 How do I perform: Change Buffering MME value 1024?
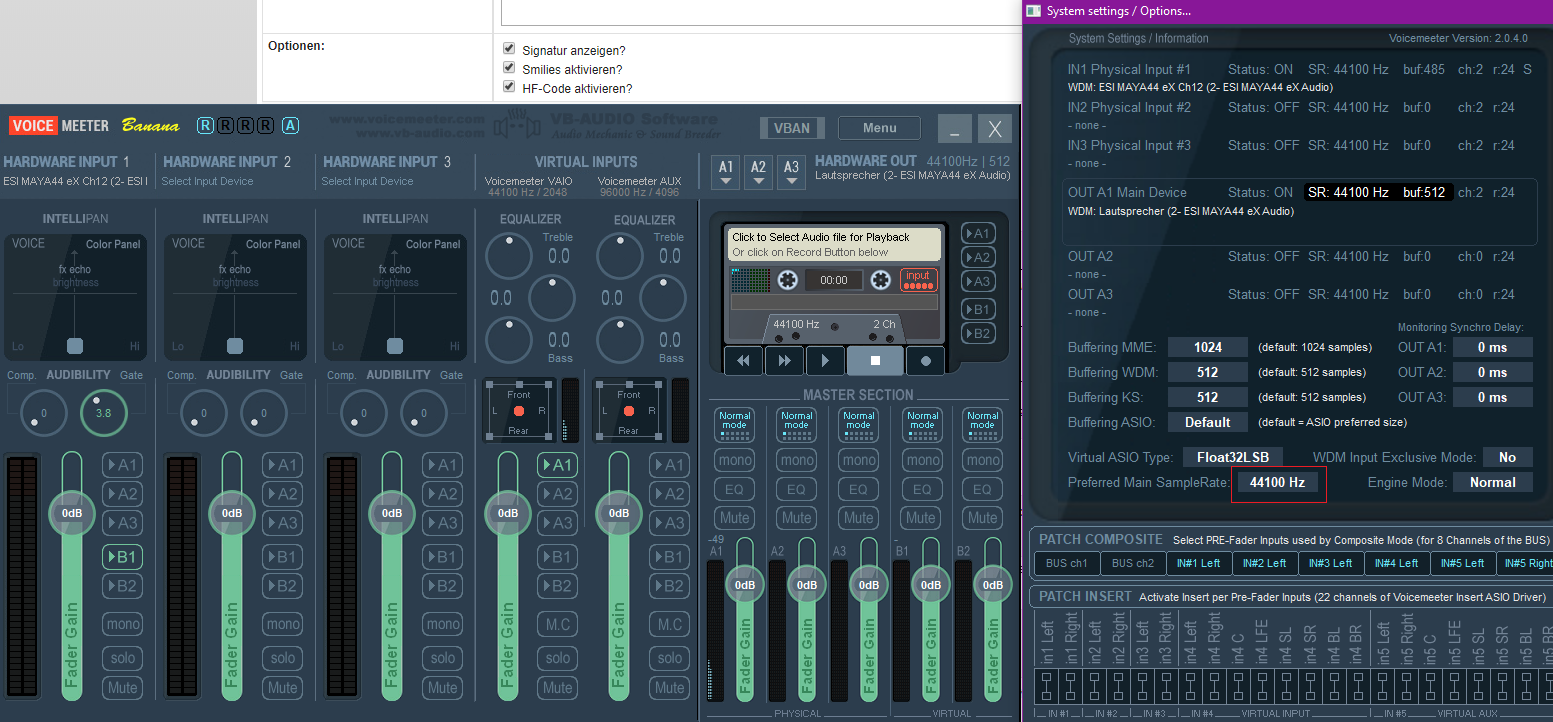coord(1208,347)
